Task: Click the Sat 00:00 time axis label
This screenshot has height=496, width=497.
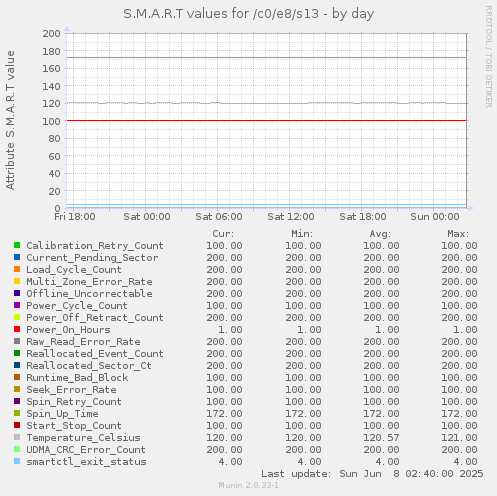Action: click(x=147, y=217)
